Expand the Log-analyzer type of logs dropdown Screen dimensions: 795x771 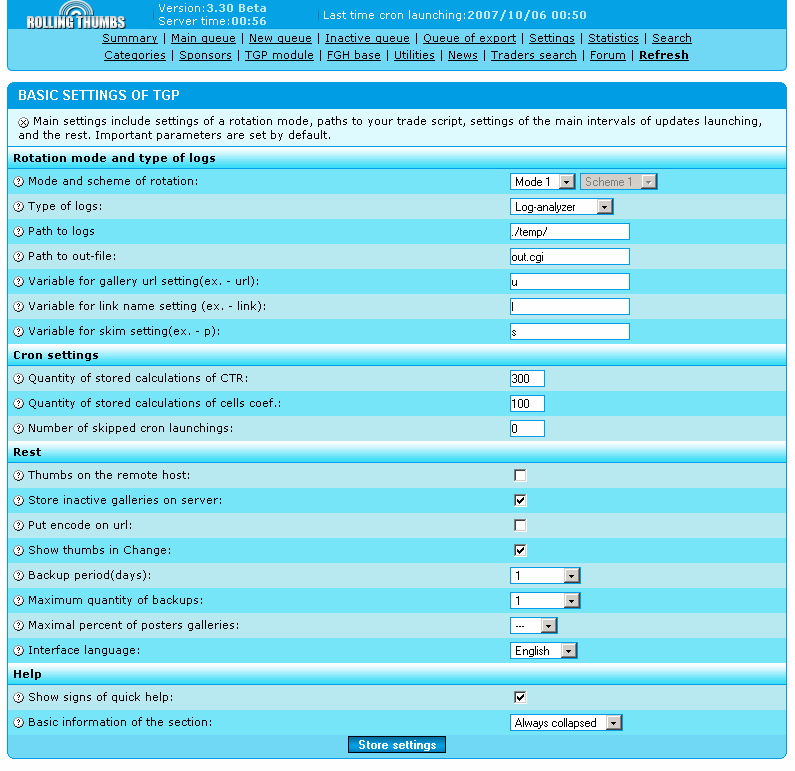pos(562,207)
